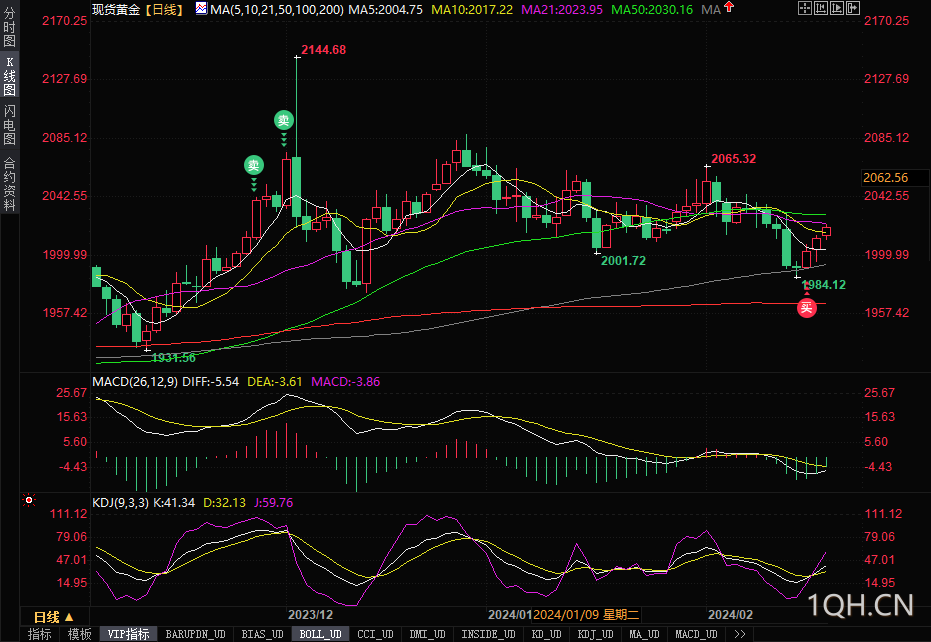Click the red up-arrow next to MA
931x642 pixels.
[x=731, y=9]
